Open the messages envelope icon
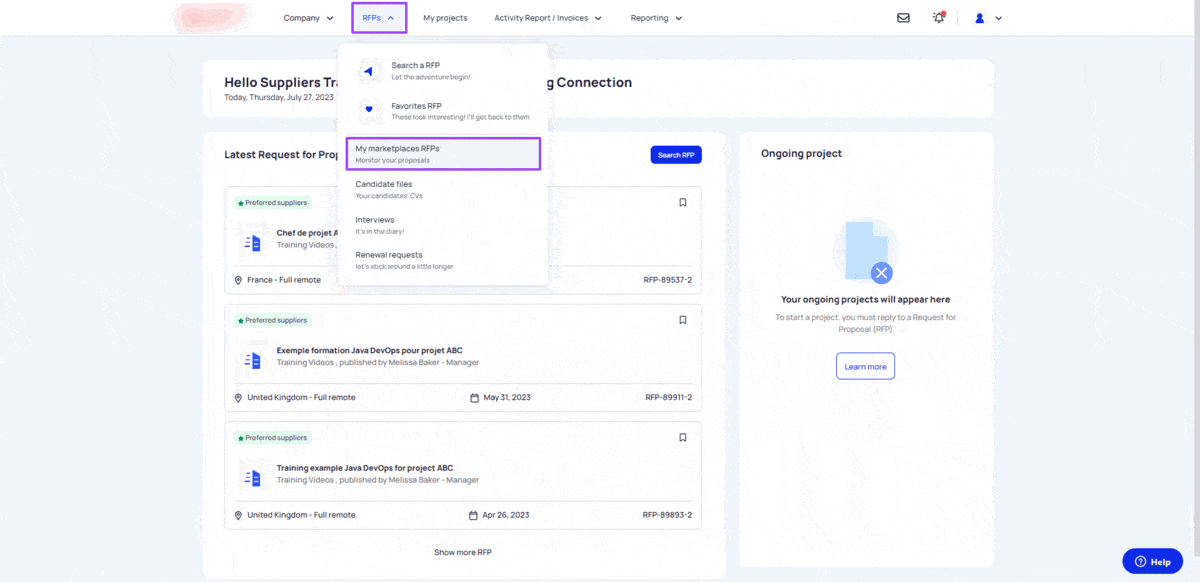 pos(903,18)
